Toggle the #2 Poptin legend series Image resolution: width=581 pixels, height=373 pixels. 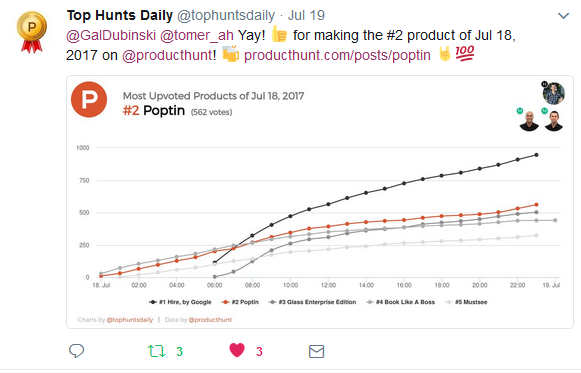click(x=240, y=302)
